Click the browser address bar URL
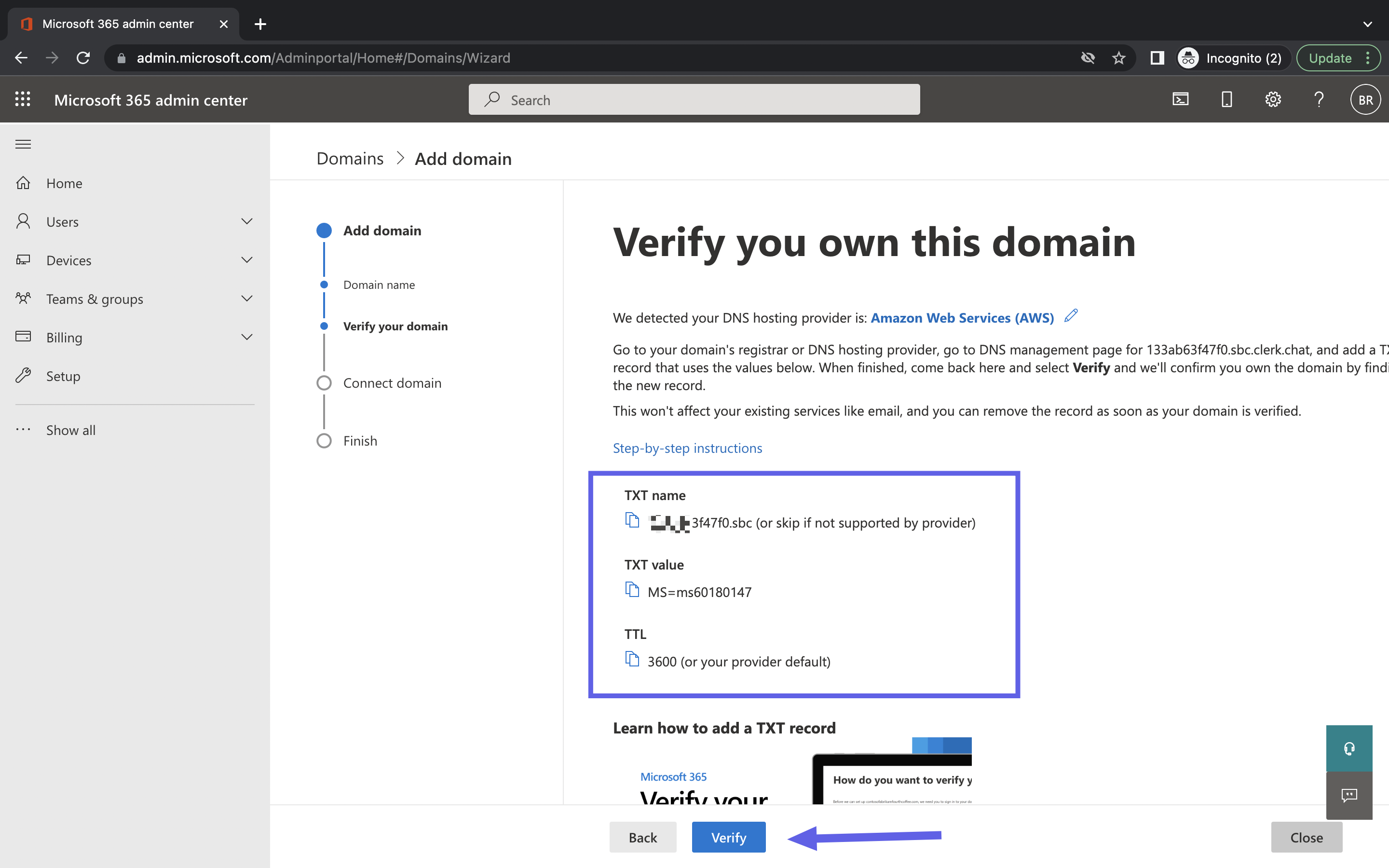The image size is (1389, 868). coord(323,58)
